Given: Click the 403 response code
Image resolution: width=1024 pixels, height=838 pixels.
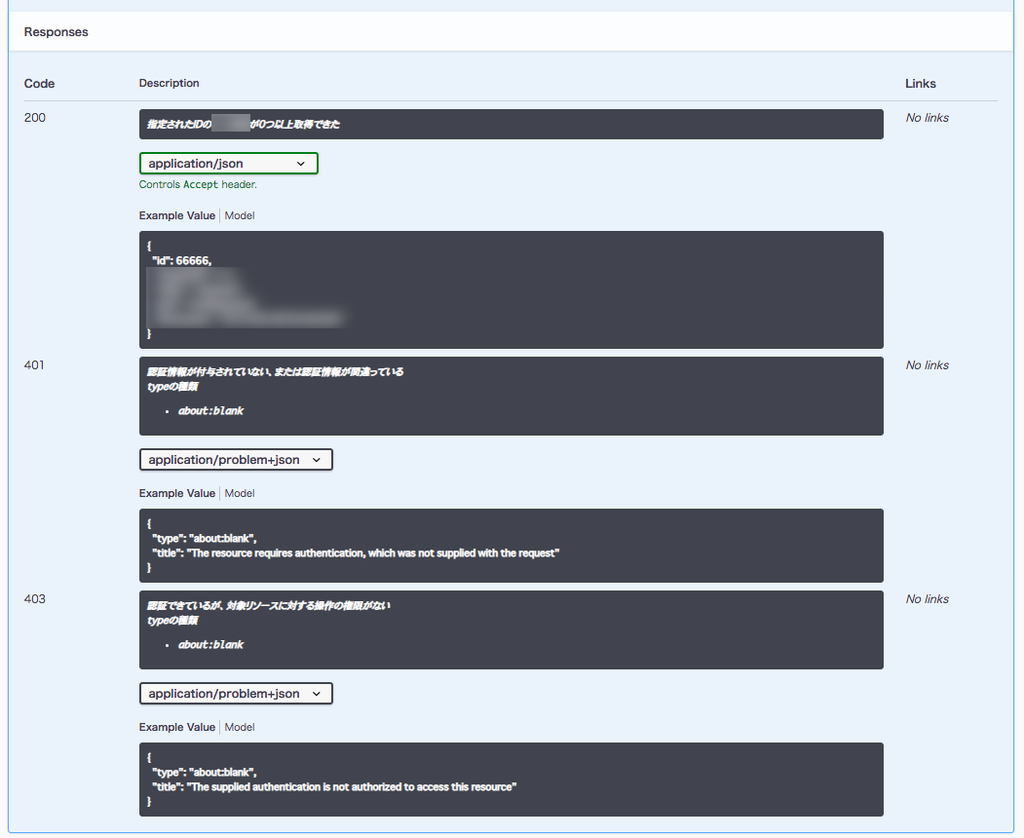Looking at the screenshot, I should click(x=35, y=599).
